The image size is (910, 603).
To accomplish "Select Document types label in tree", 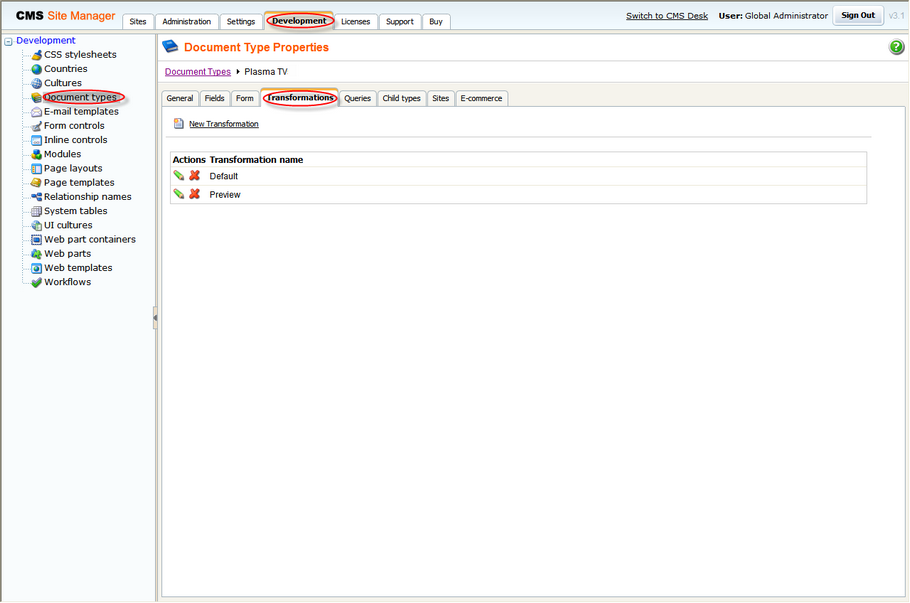I will [80, 98].
